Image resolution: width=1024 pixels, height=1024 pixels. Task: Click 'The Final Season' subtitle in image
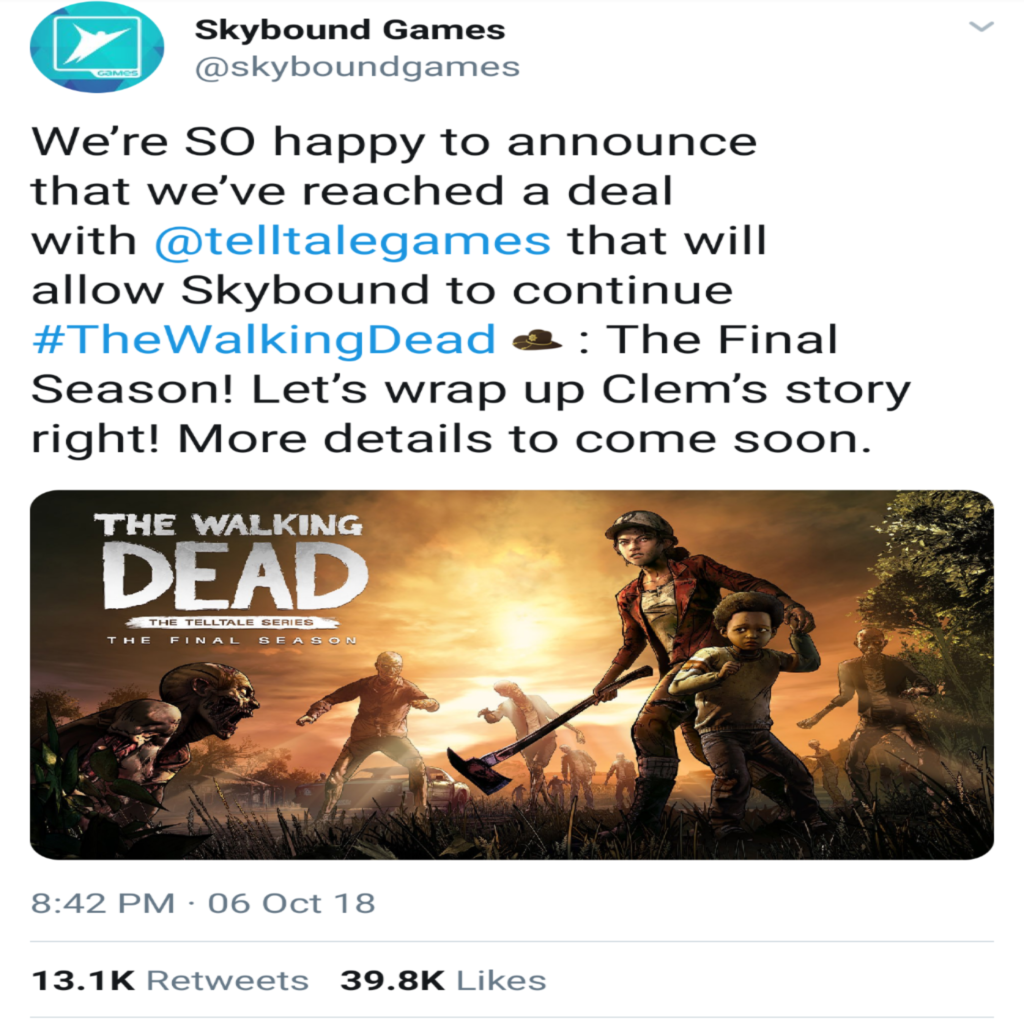232,640
